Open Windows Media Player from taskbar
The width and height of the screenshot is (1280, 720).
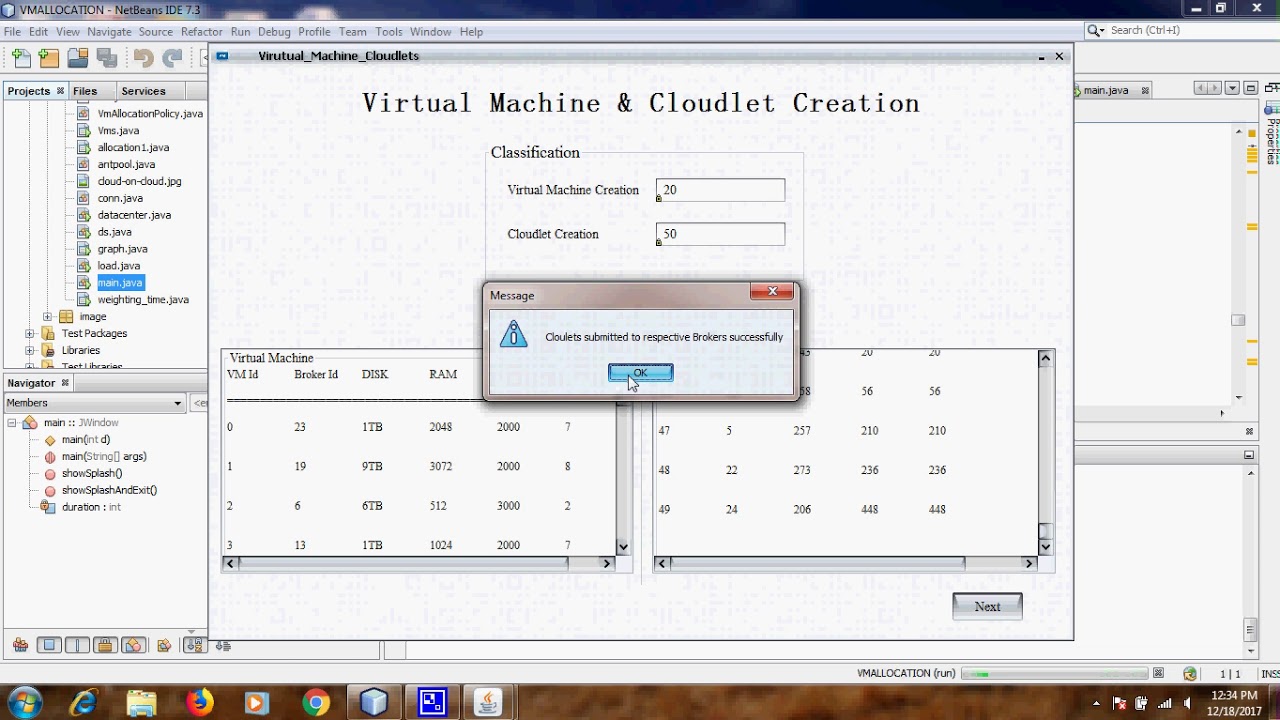[x=257, y=703]
